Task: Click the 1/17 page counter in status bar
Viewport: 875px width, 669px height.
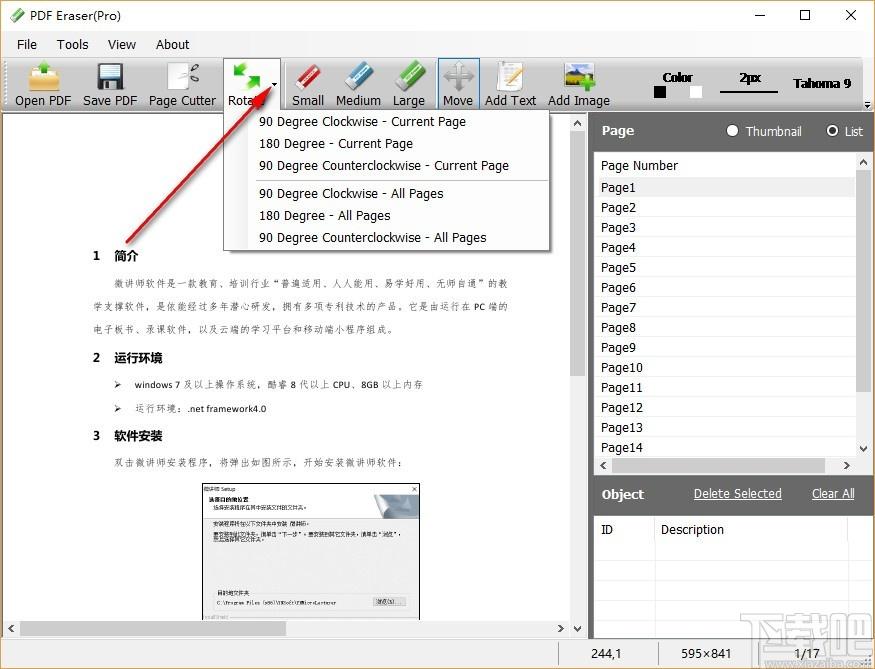Action: pos(807,653)
